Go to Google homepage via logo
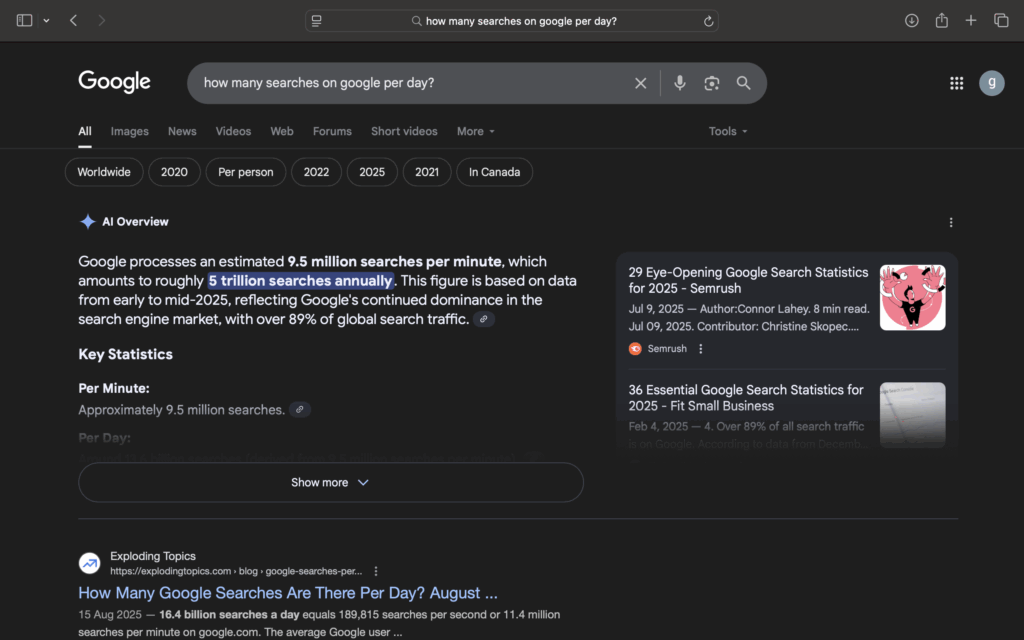This screenshot has width=1024, height=640. (114, 82)
